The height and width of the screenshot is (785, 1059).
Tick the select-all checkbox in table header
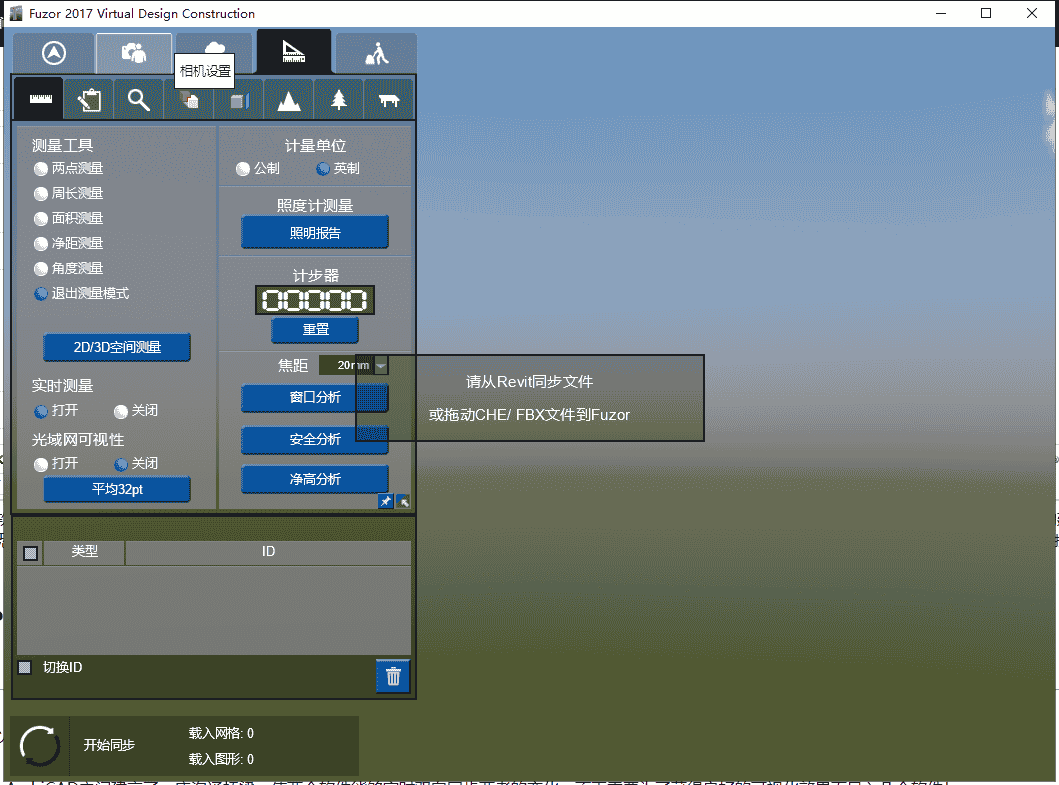click(31, 553)
